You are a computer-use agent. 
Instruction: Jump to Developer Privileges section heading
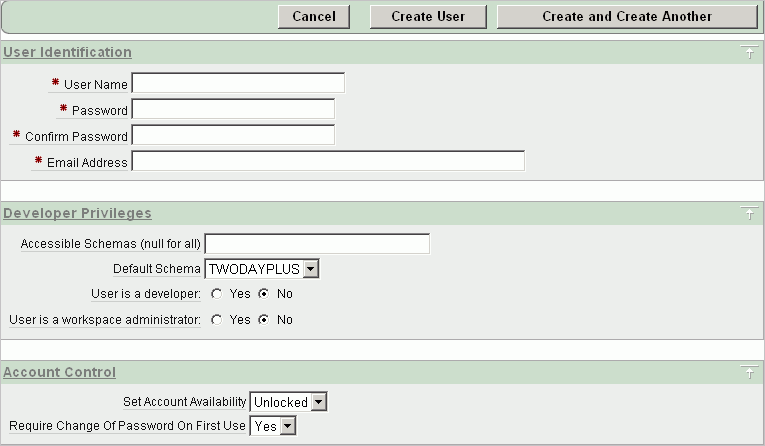(x=77, y=213)
